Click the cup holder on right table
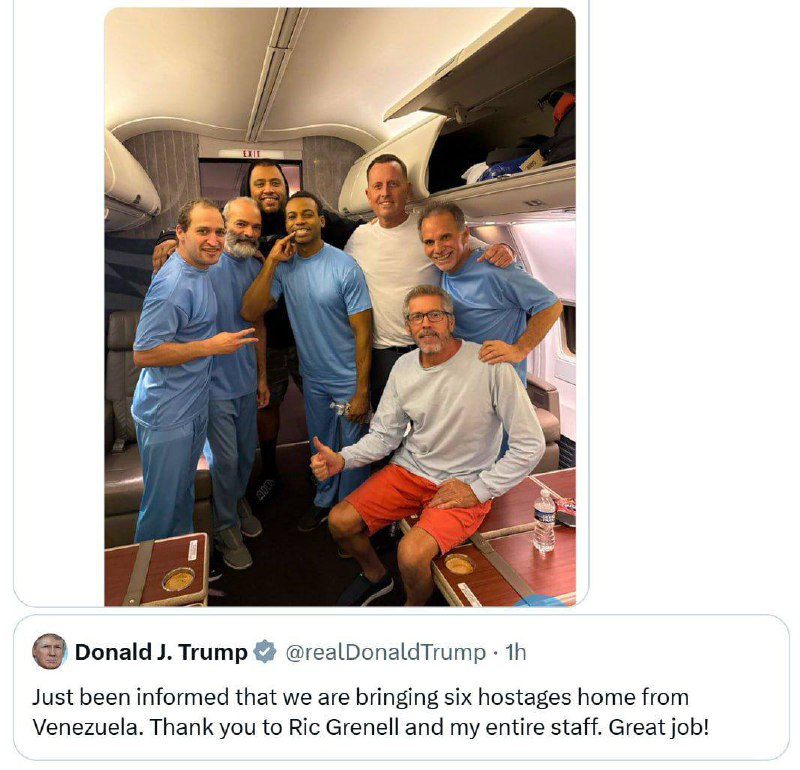 [x=459, y=564]
